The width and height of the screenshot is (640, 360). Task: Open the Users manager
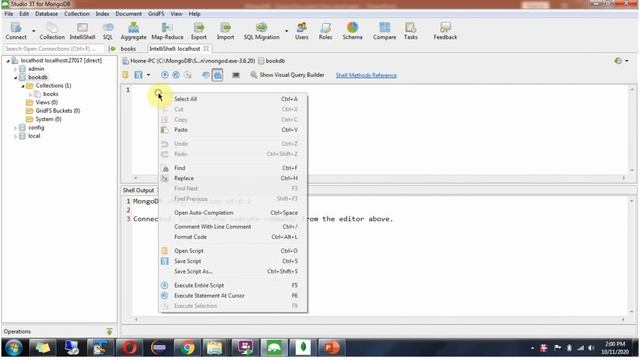(302, 31)
